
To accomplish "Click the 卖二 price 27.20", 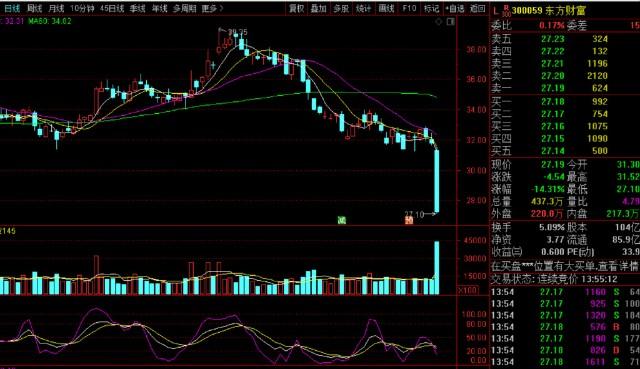I will pos(553,76).
